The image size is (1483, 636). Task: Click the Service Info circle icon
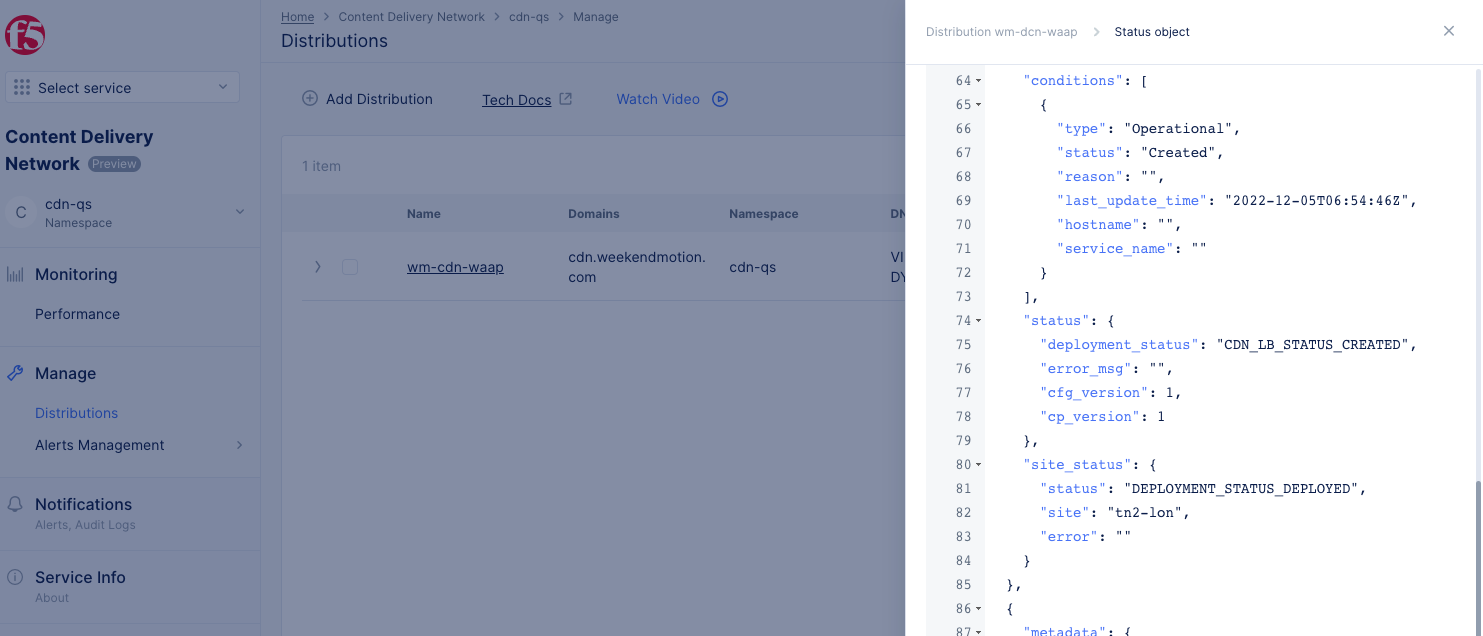(x=15, y=577)
